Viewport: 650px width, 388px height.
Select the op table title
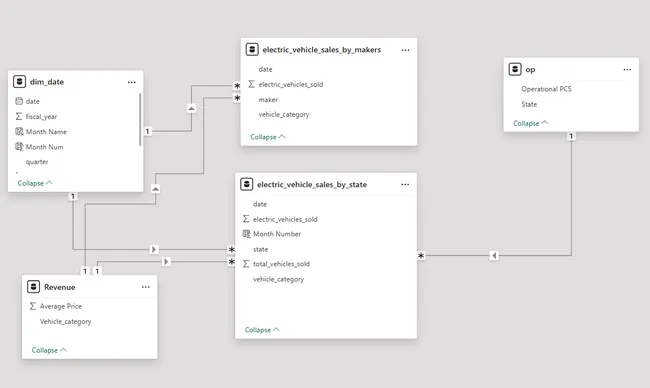point(530,70)
